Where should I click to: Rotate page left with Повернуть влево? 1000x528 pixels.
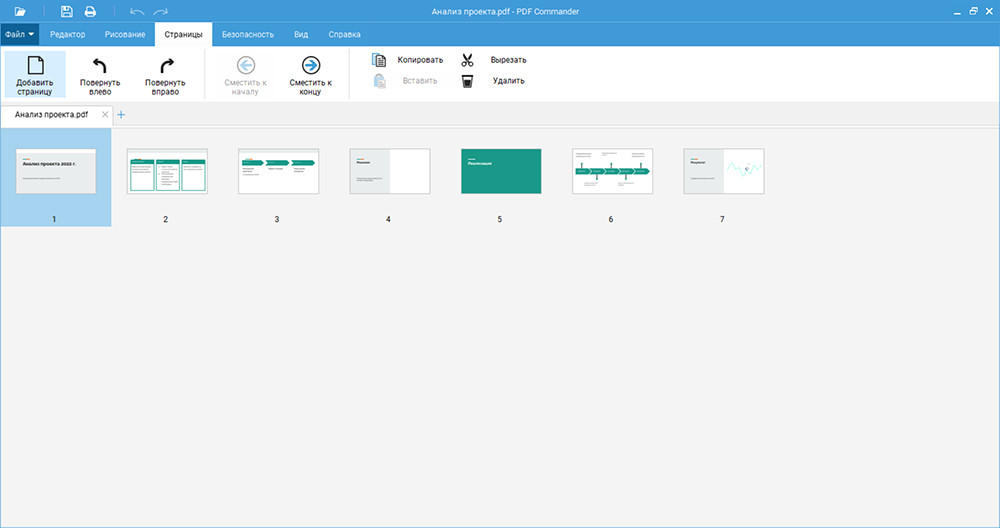point(100,76)
